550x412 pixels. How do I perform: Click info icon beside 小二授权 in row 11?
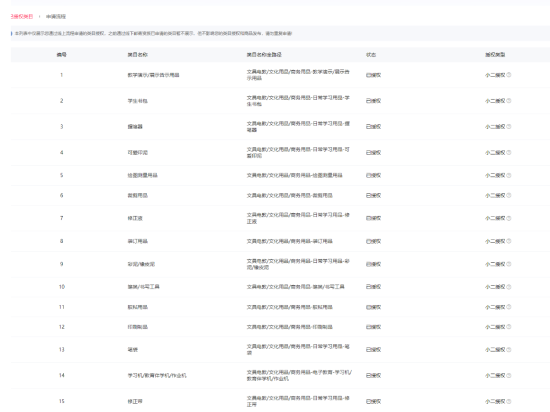(509, 307)
